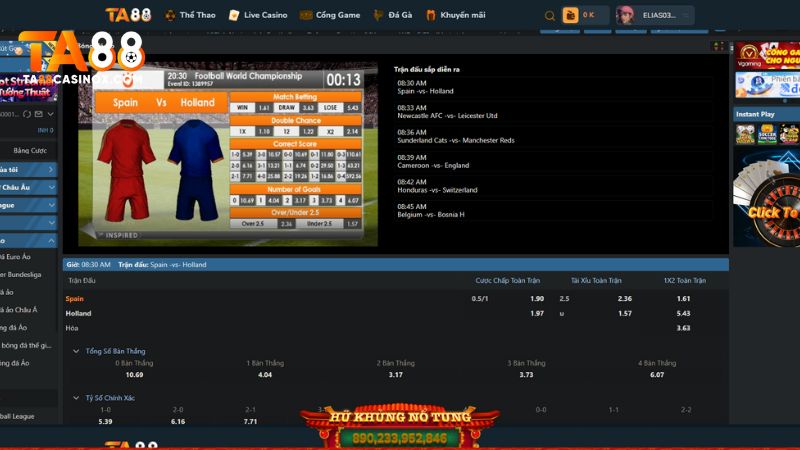The image size is (800, 450).
Task: Bet Holland handicap odds 1.97
Action: 537,314
